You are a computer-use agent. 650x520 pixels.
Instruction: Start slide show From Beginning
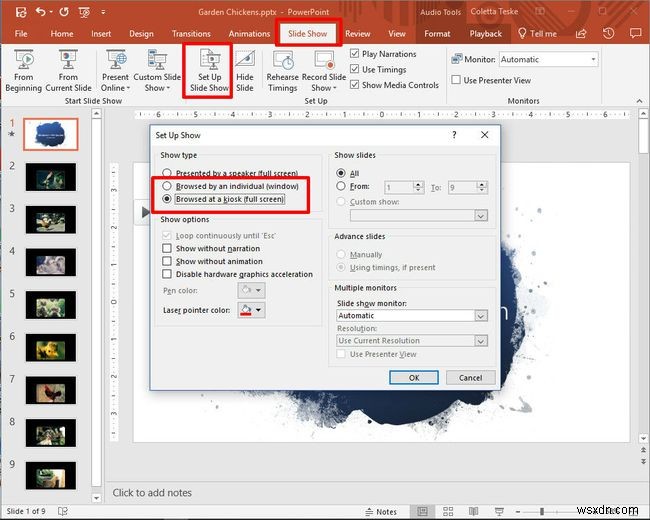click(x=24, y=70)
